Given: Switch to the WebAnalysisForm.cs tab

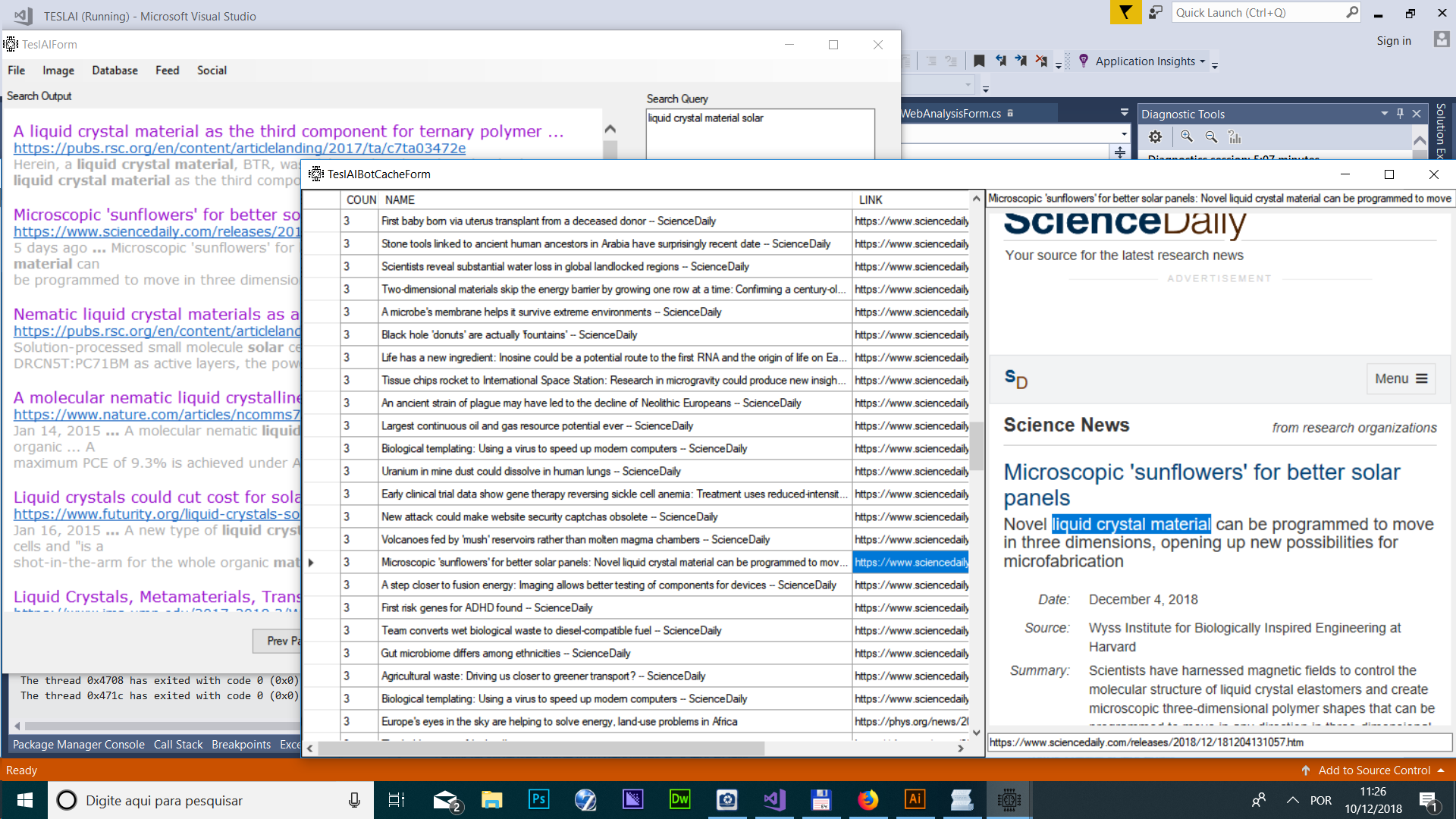Looking at the screenshot, I should (x=950, y=114).
